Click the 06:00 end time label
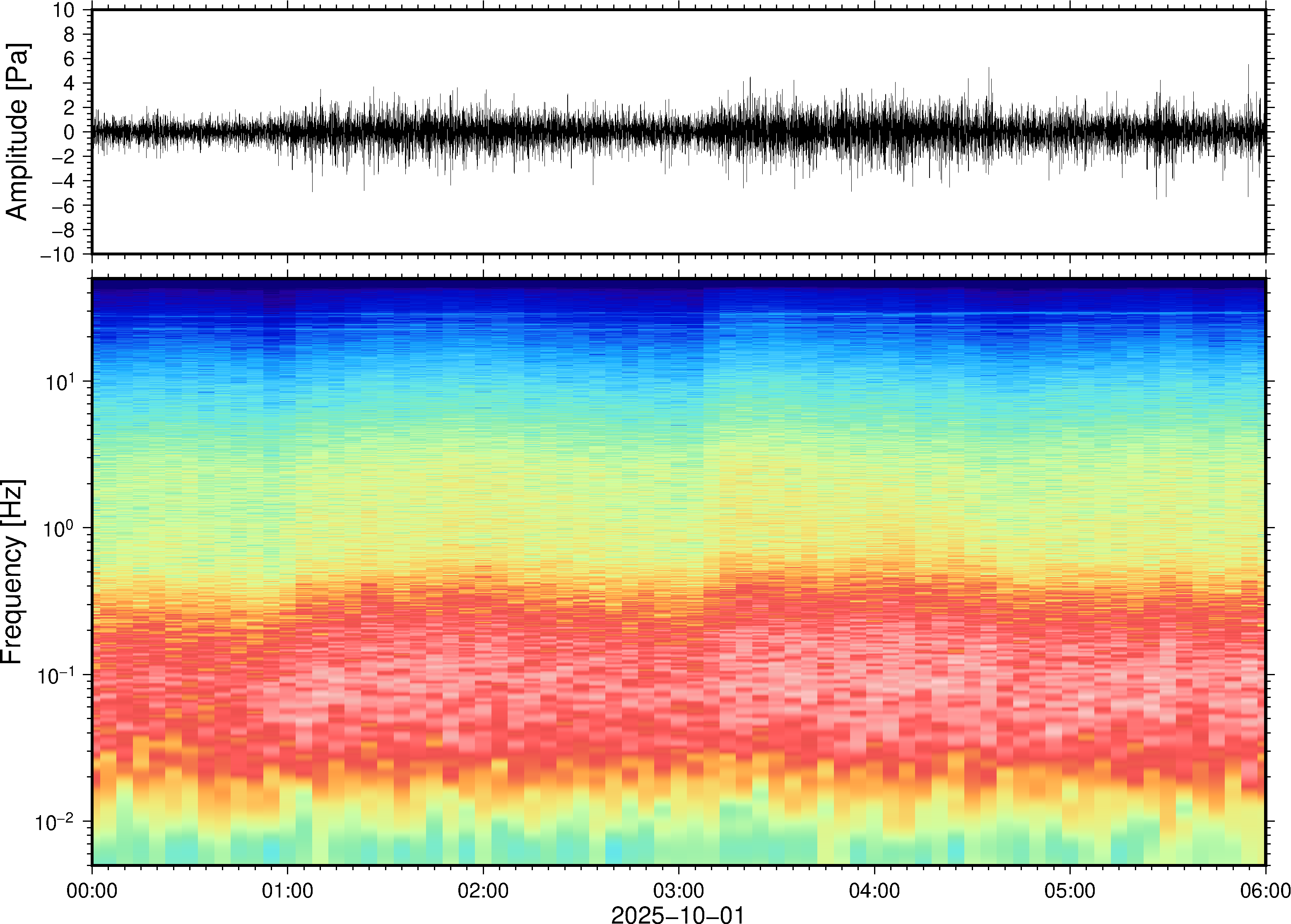1291x924 pixels. (x=1265, y=890)
